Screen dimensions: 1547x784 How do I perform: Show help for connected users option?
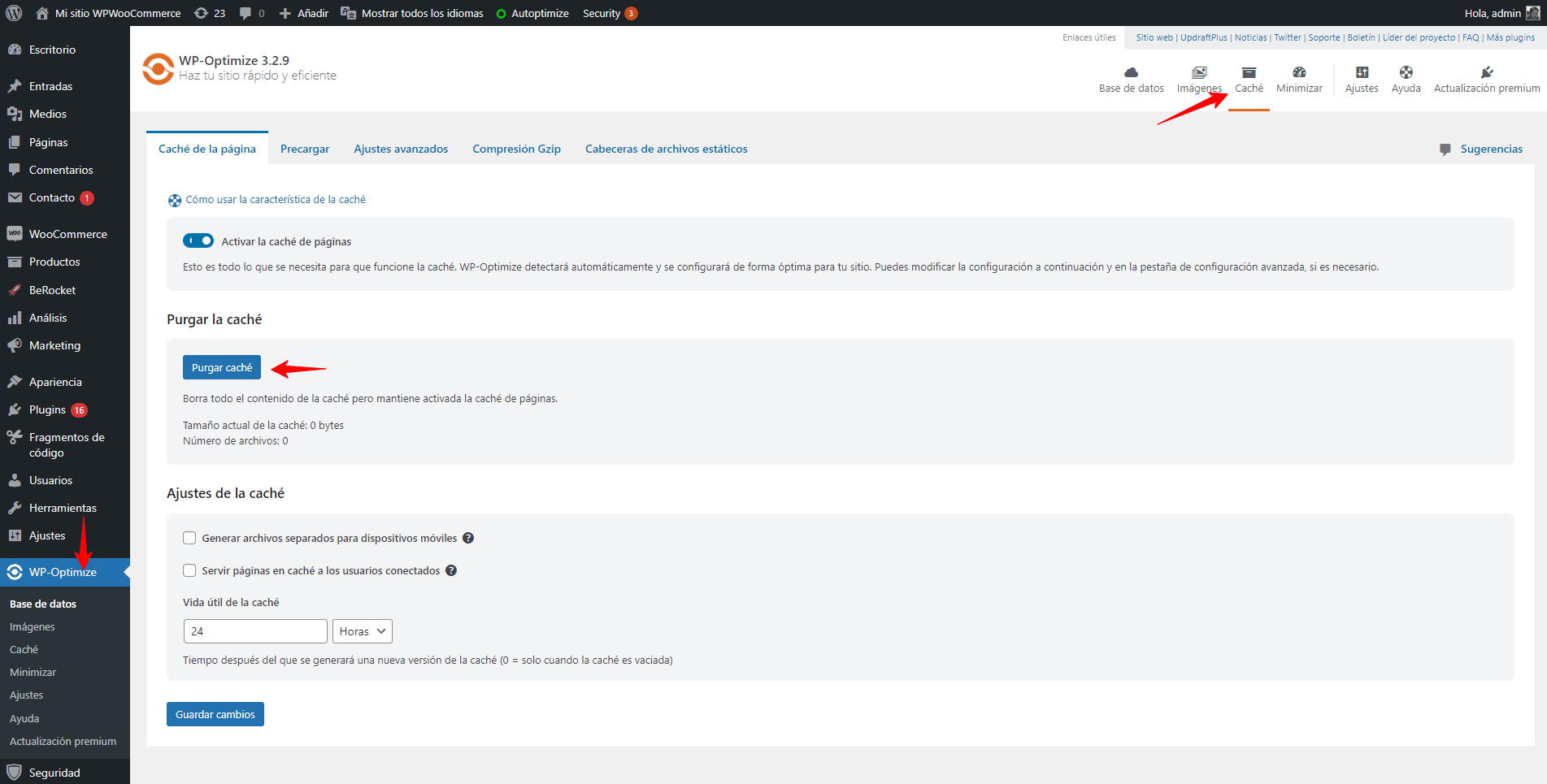(x=451, y=570)
